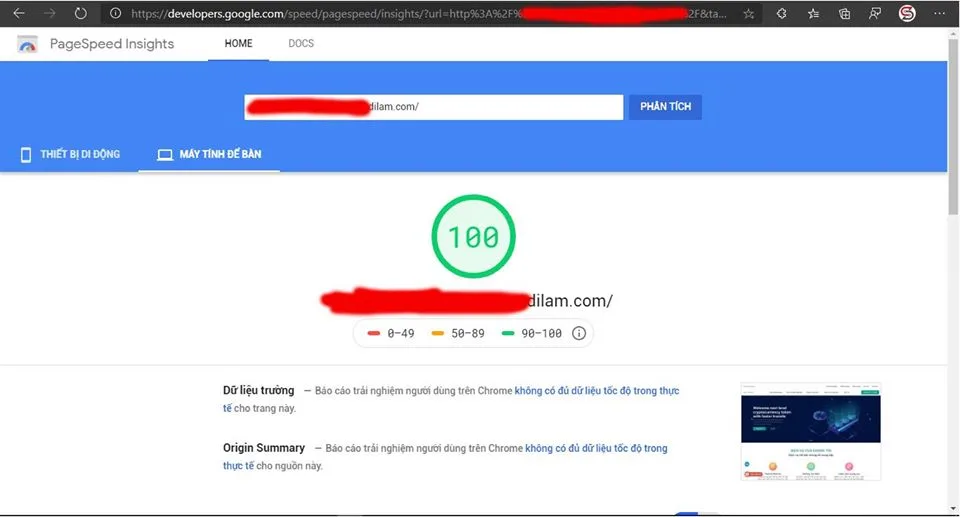This screenshot has height=517, width=960.
Task: Click the laptop icon in device tabs
Action: point(165,155)
